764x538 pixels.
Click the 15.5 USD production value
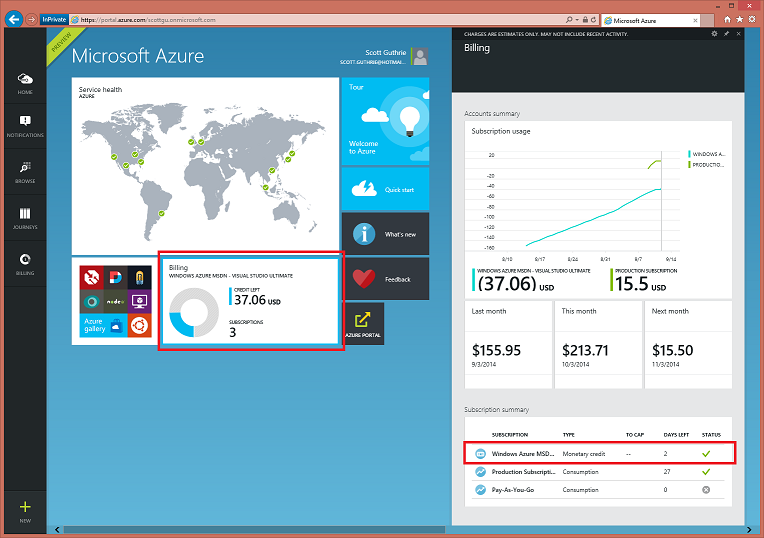point(640,284)
